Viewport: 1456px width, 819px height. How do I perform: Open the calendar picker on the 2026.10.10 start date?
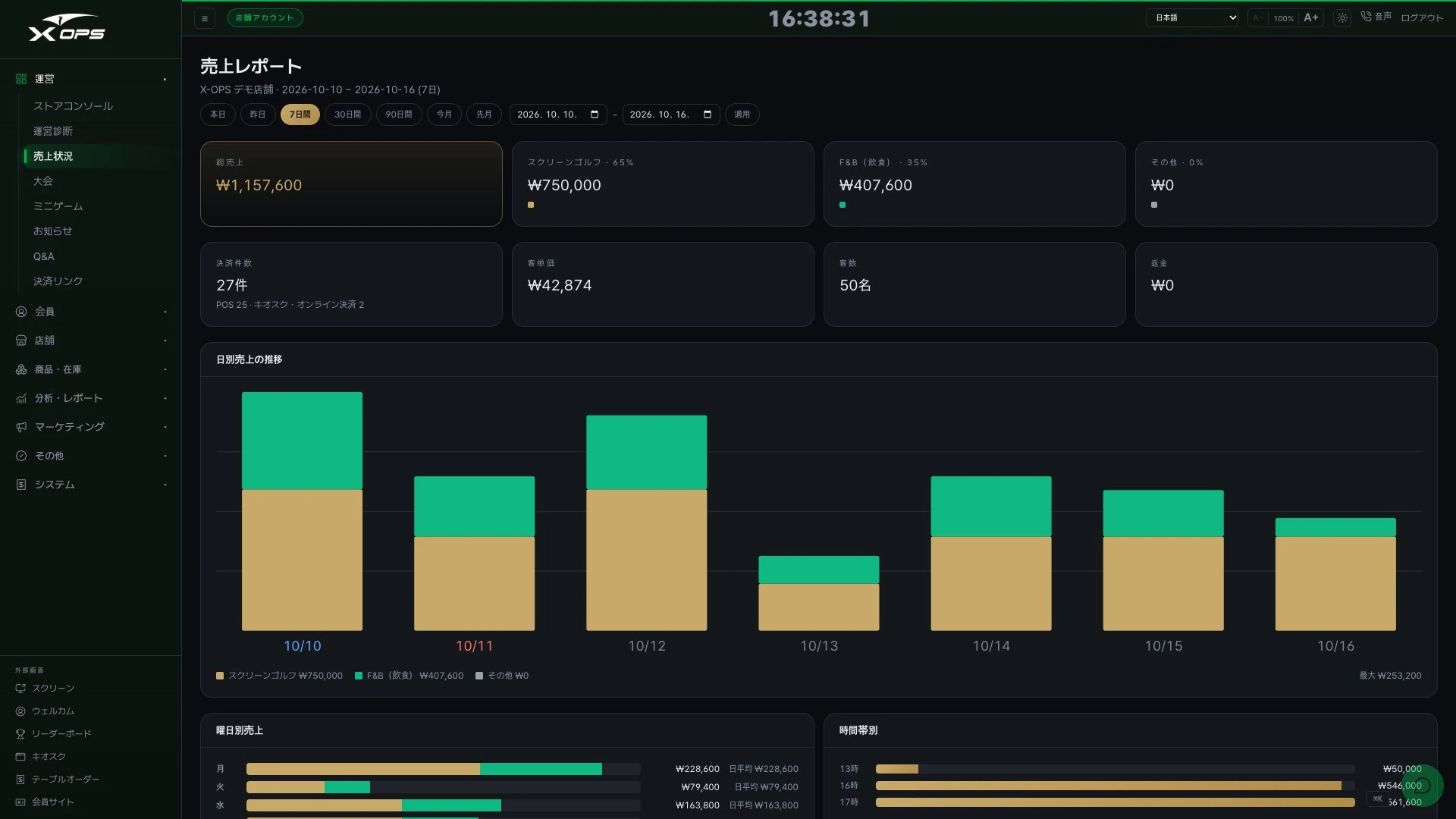[595, 115]
